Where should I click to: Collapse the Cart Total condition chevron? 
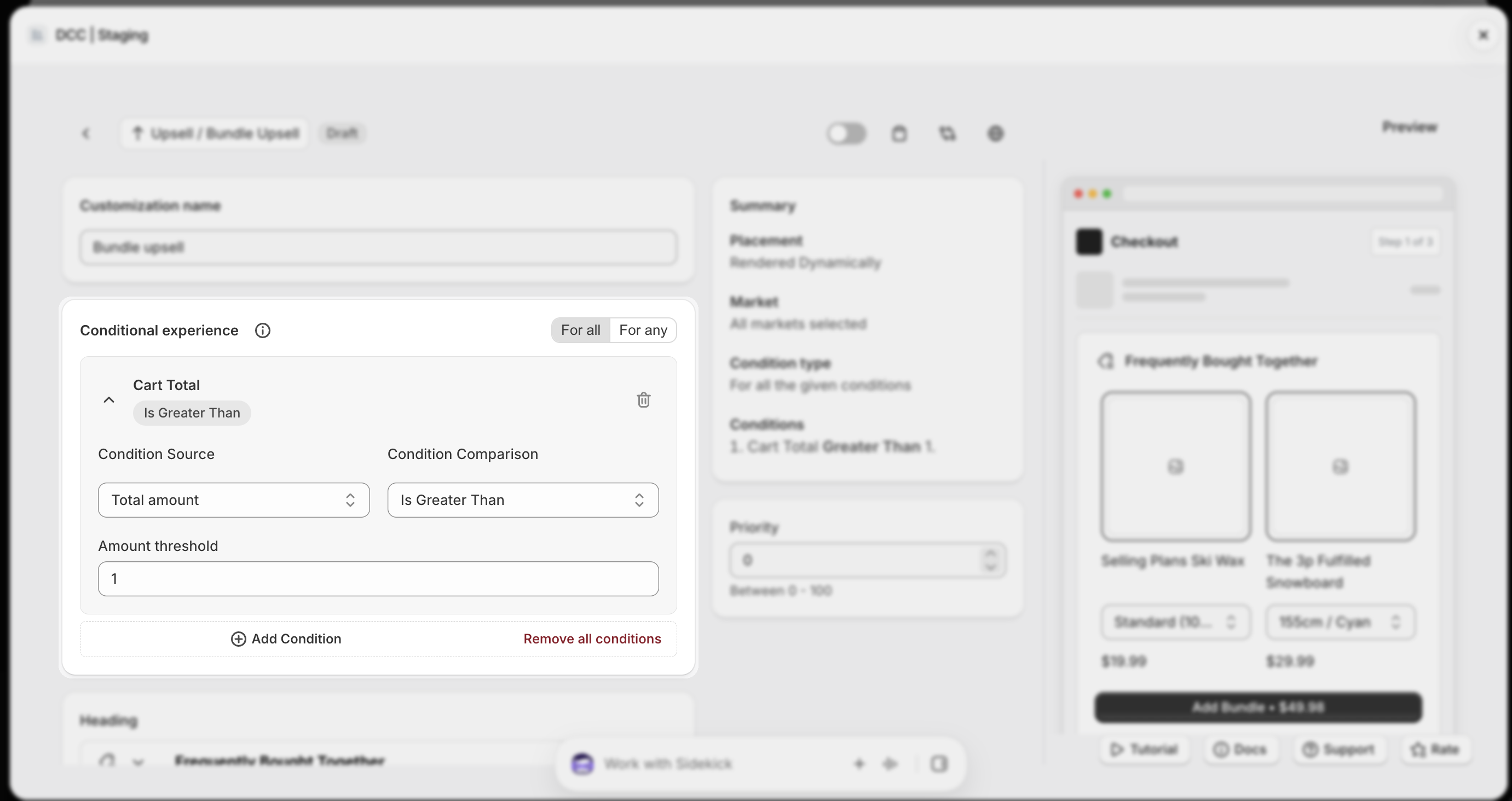[x=108, y=399]
